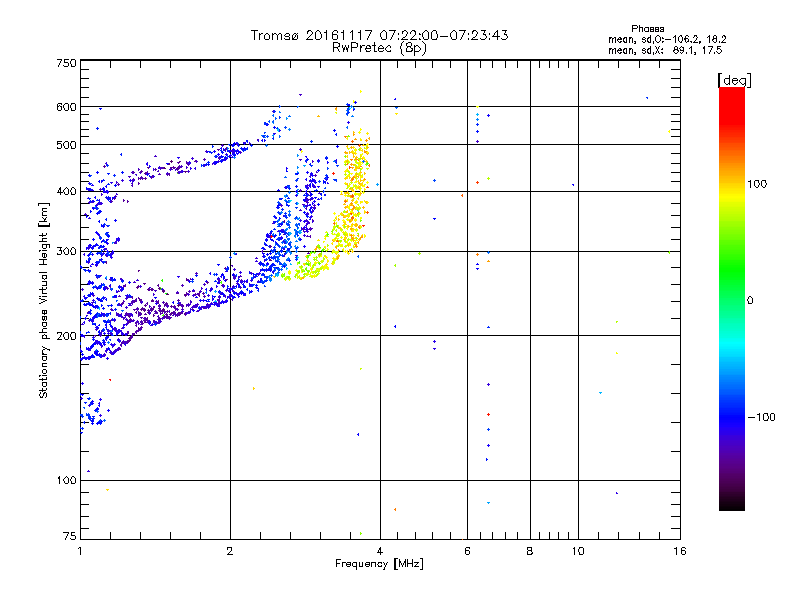Click the y-axis tick value '300'

[x=66, y=251]
